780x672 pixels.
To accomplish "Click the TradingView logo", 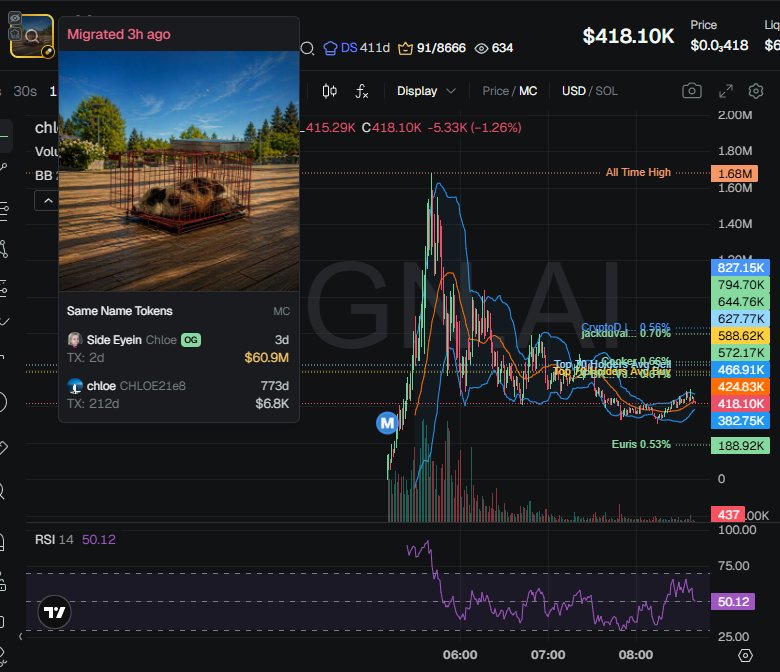I will tap(54, 612).
